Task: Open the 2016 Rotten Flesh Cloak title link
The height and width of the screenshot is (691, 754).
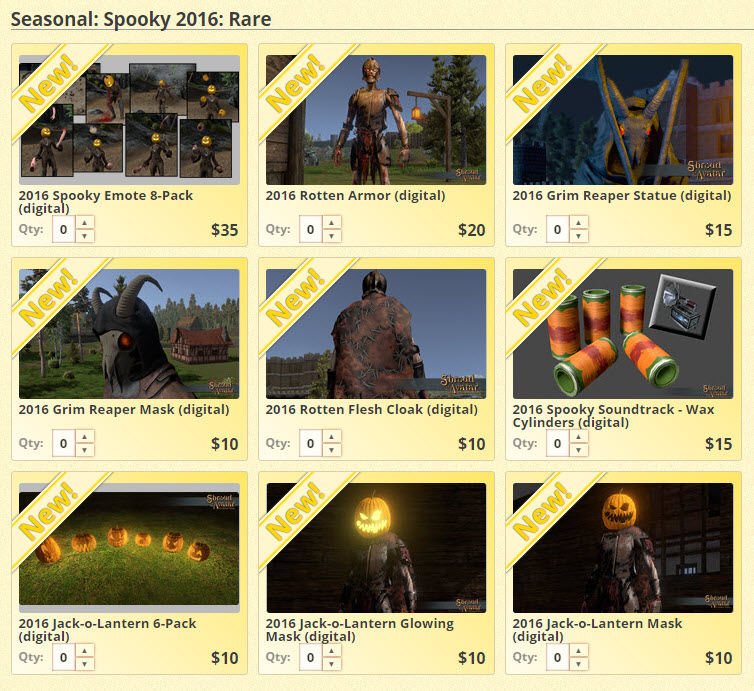Action: [372, 410]
